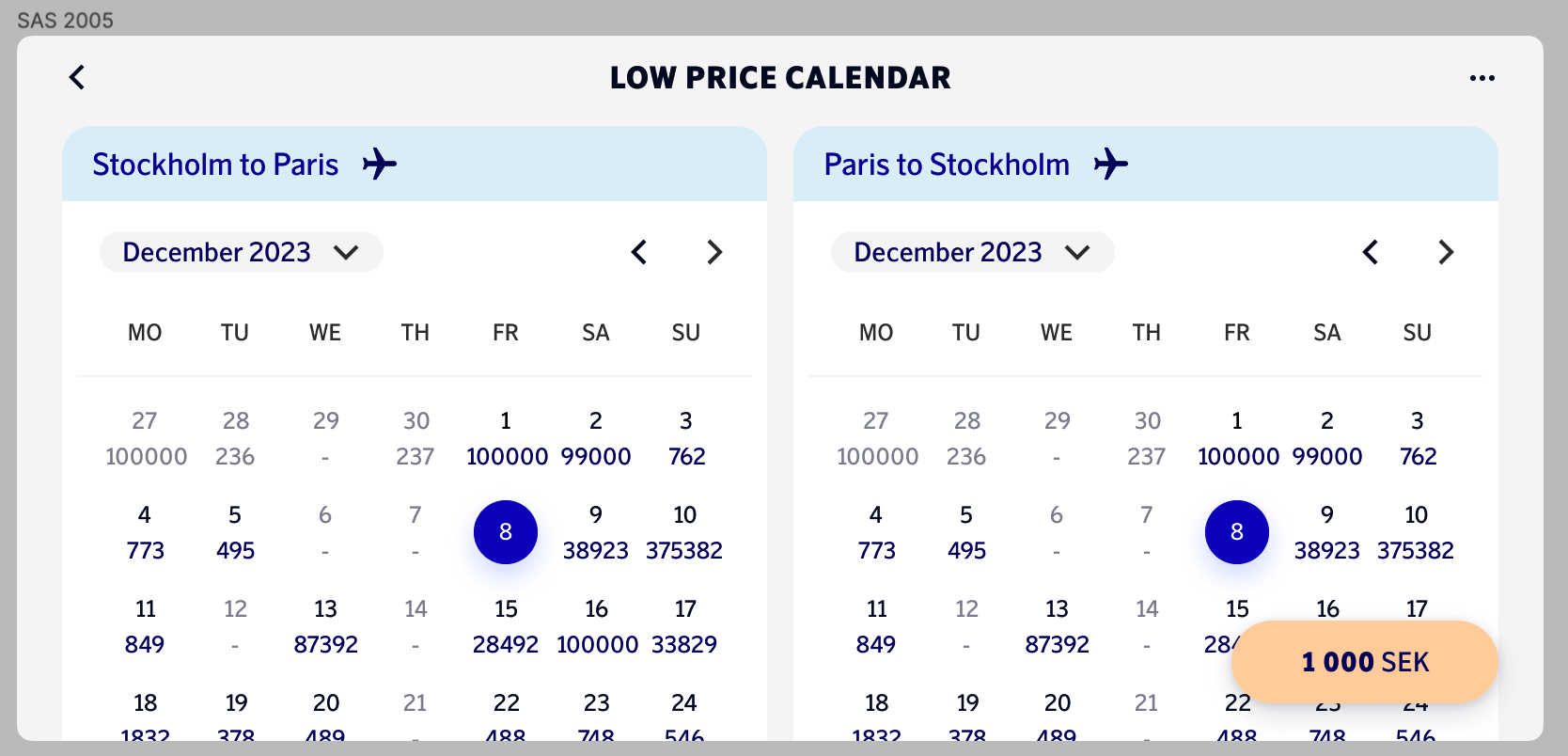Screen dimensions: 1568x756
Task: Select selected day 8 in outbound calendar
Action: 506,532
